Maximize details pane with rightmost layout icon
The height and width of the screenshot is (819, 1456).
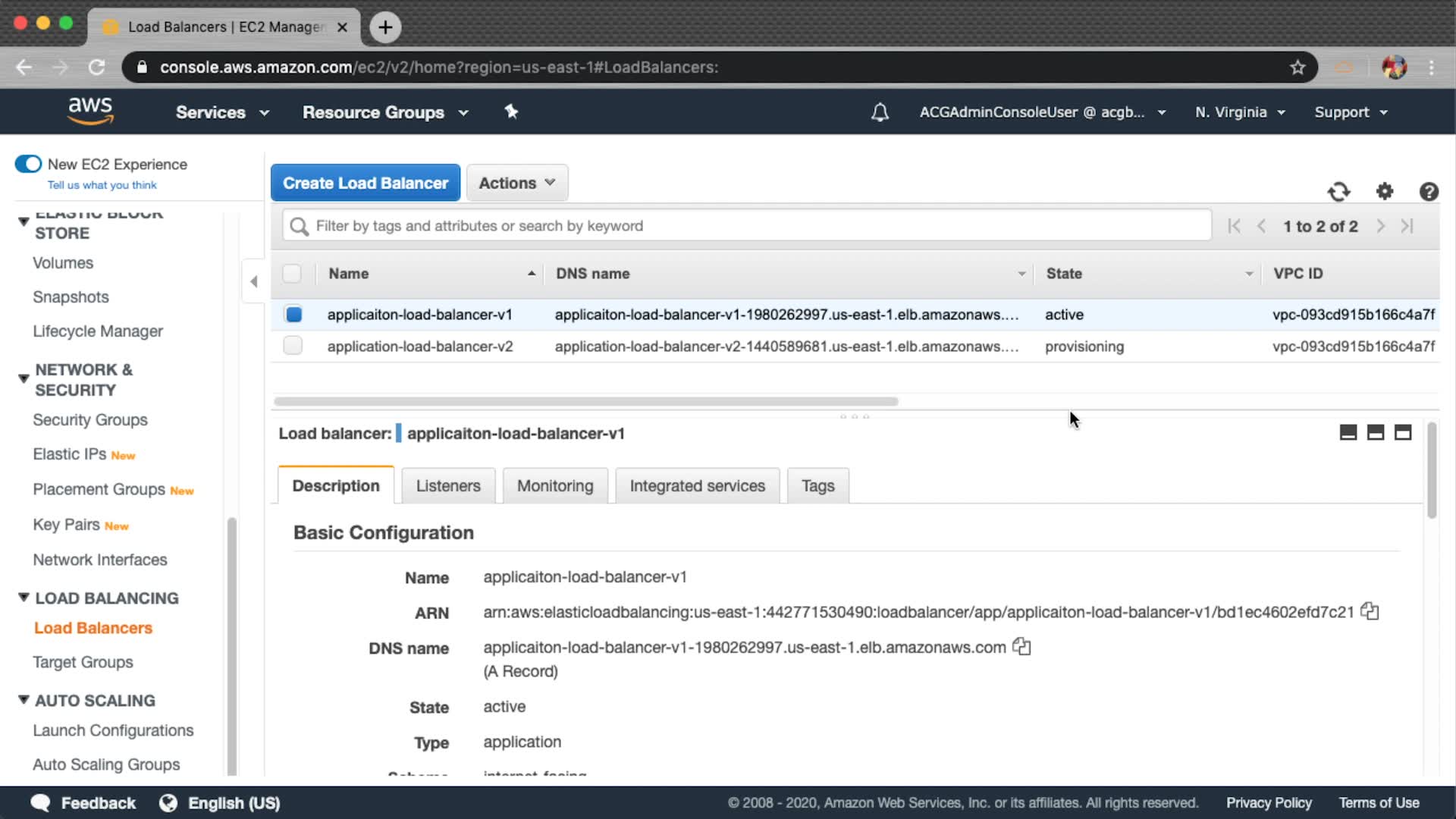tap(1403, 433)
